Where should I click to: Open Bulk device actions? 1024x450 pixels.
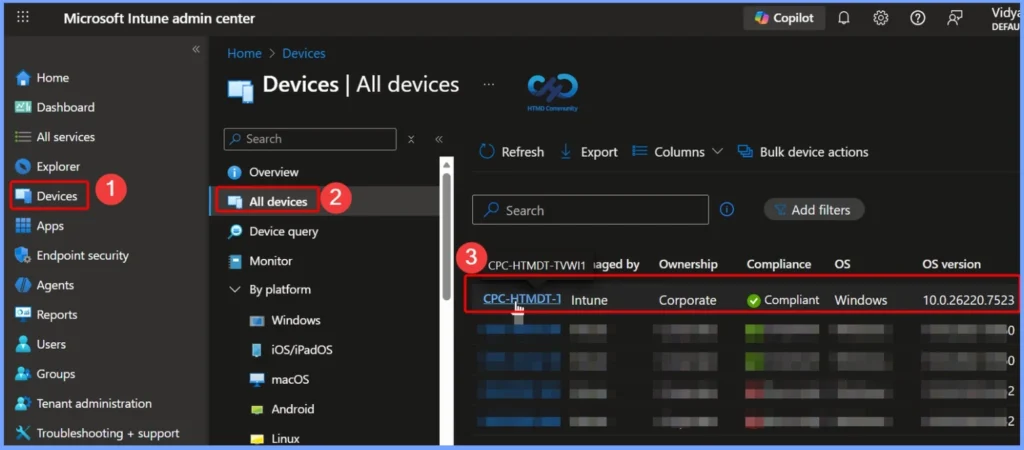[x=803, y=152]
